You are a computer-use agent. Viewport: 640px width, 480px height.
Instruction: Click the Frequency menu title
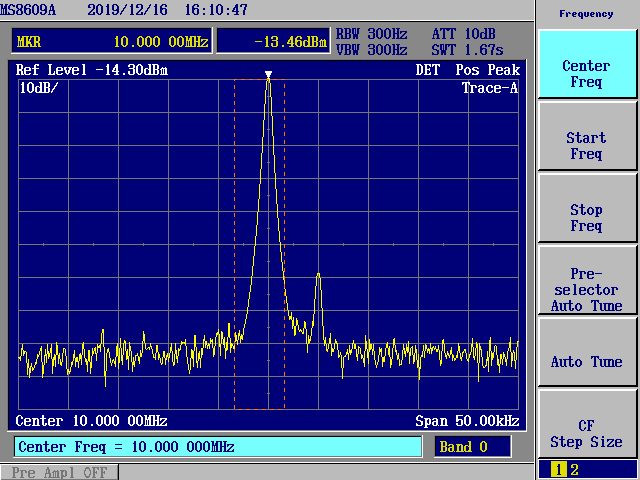(x=586, y=14)
